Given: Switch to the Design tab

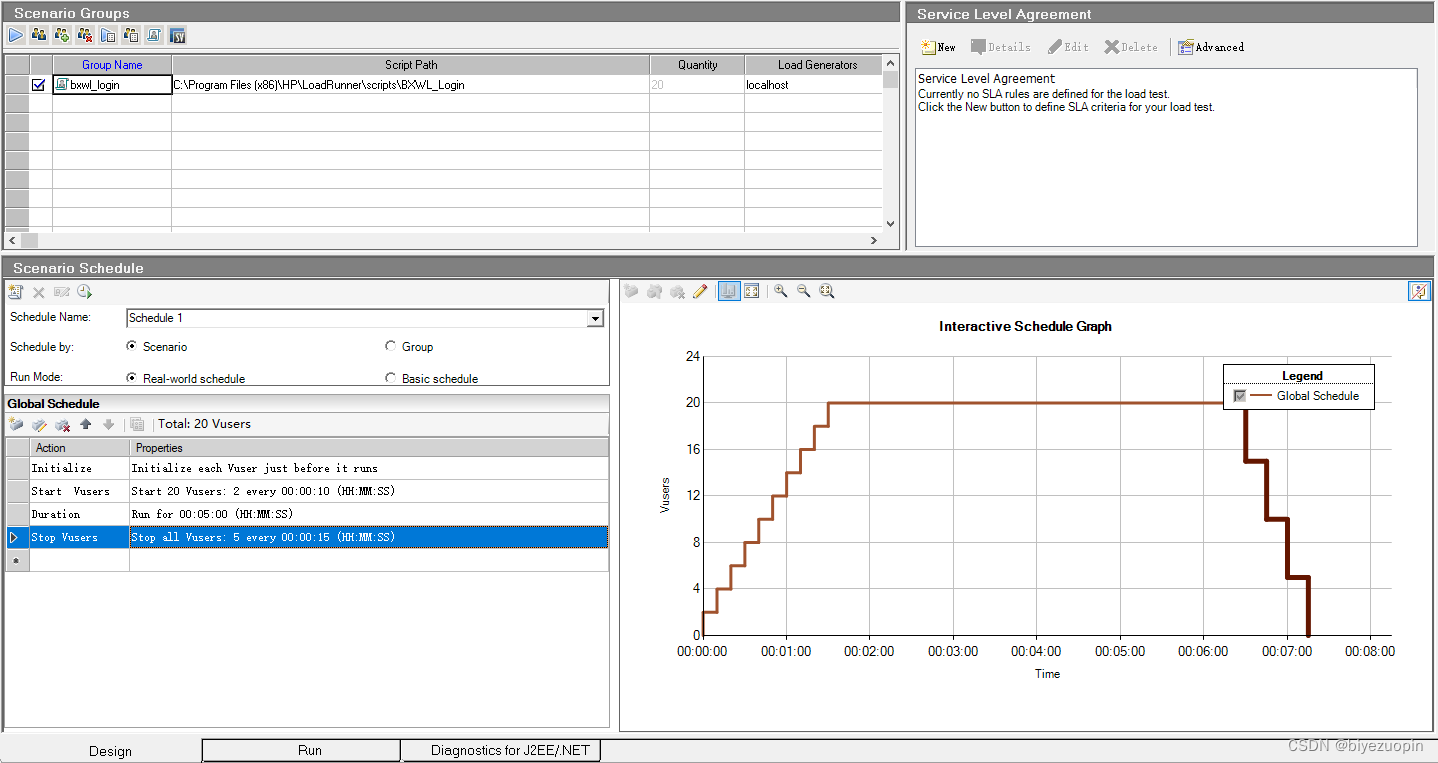Looking at the screenshot, I should point(110,751).
